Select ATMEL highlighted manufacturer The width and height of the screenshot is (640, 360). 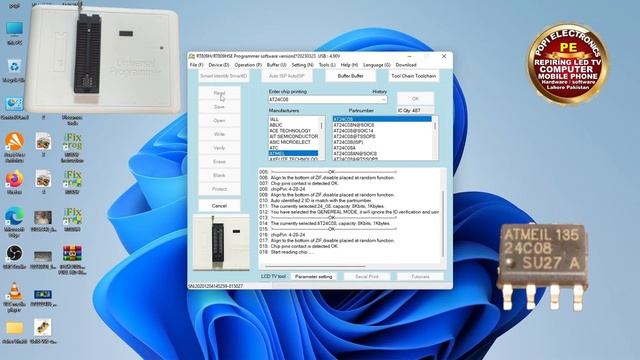[x=293, y=153]
